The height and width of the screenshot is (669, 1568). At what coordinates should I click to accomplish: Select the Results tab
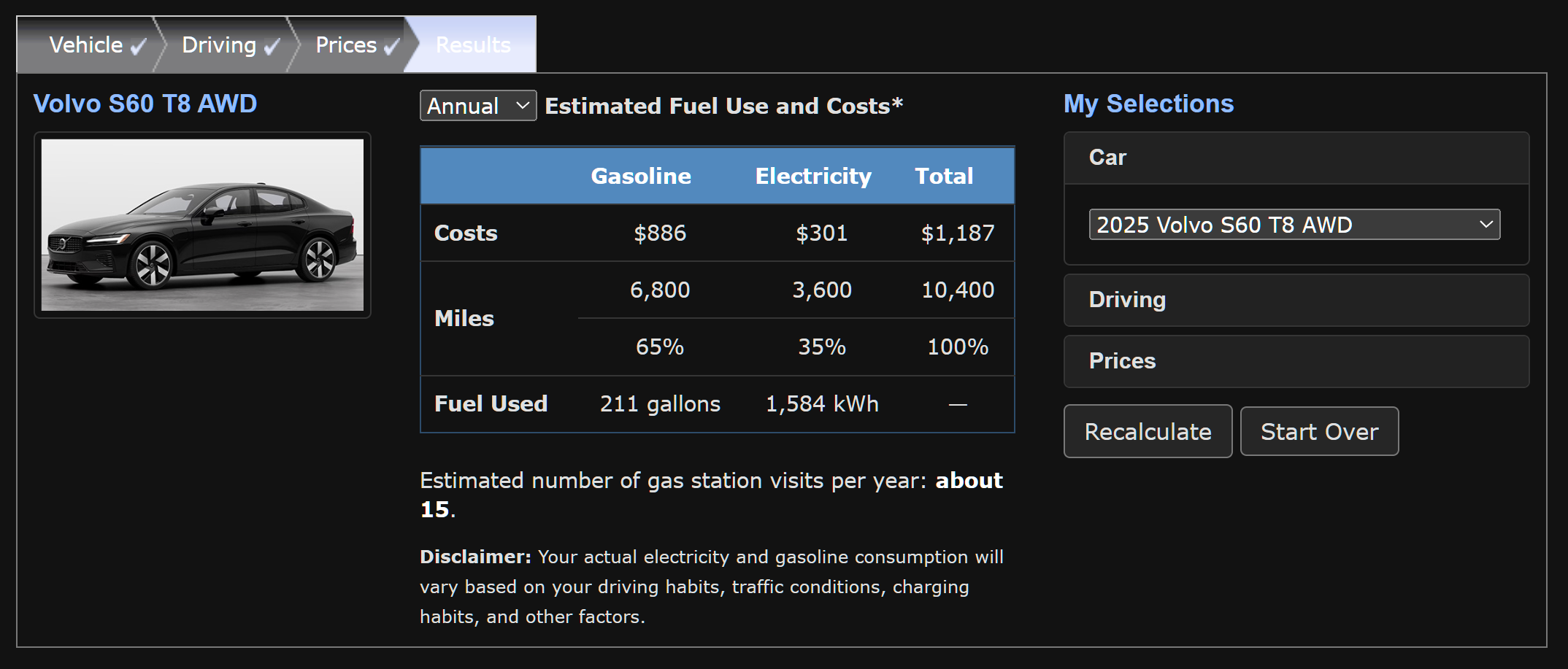(473, 45)
